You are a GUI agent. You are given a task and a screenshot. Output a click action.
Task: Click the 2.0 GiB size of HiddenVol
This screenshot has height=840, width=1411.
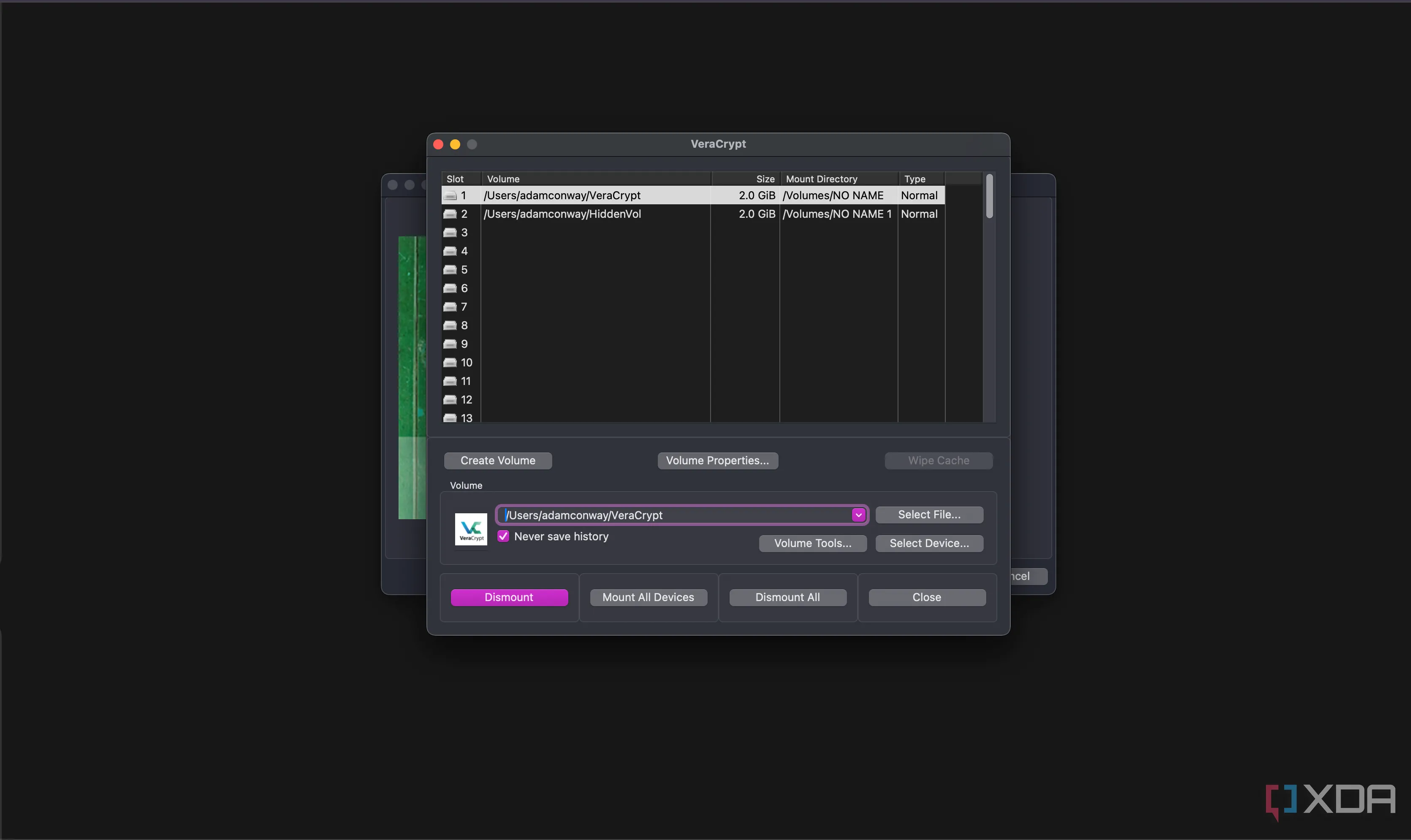757,214
